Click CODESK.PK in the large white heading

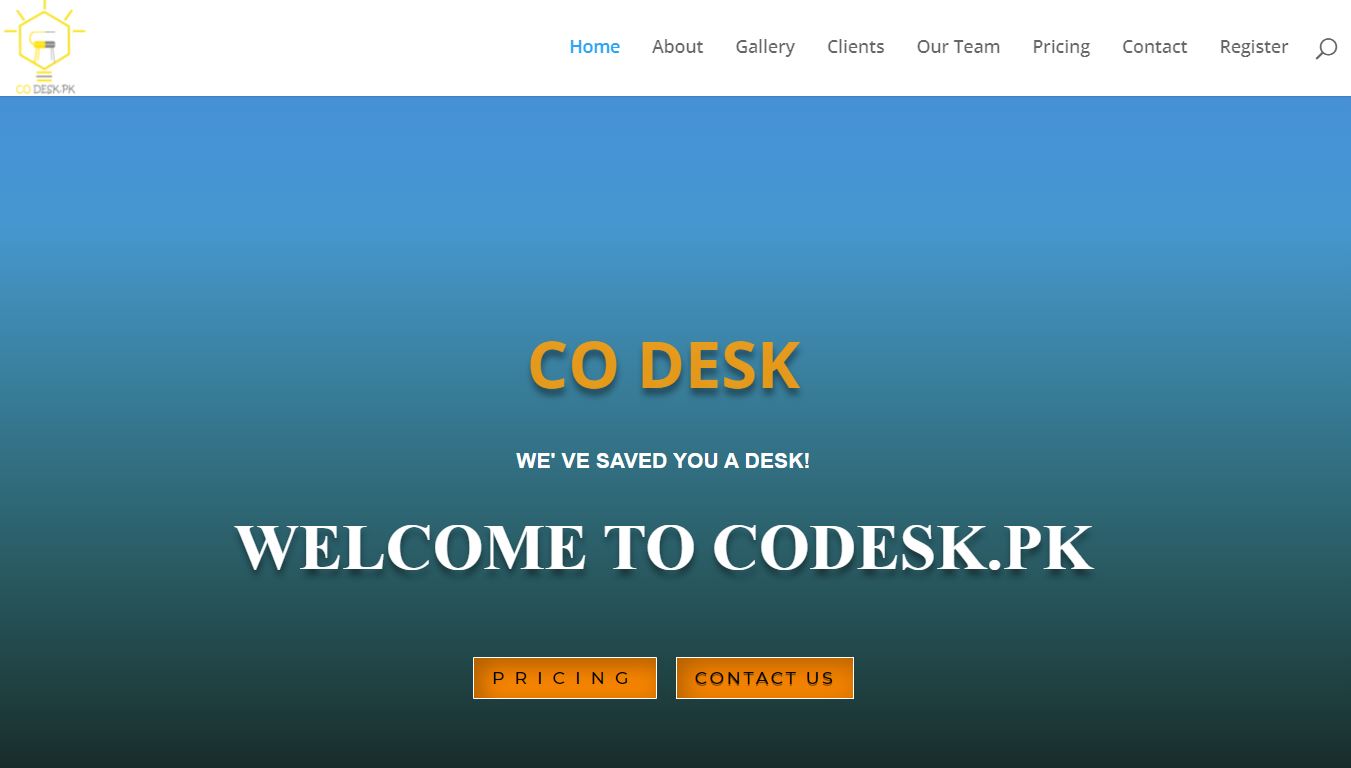[x=902, y=548]
